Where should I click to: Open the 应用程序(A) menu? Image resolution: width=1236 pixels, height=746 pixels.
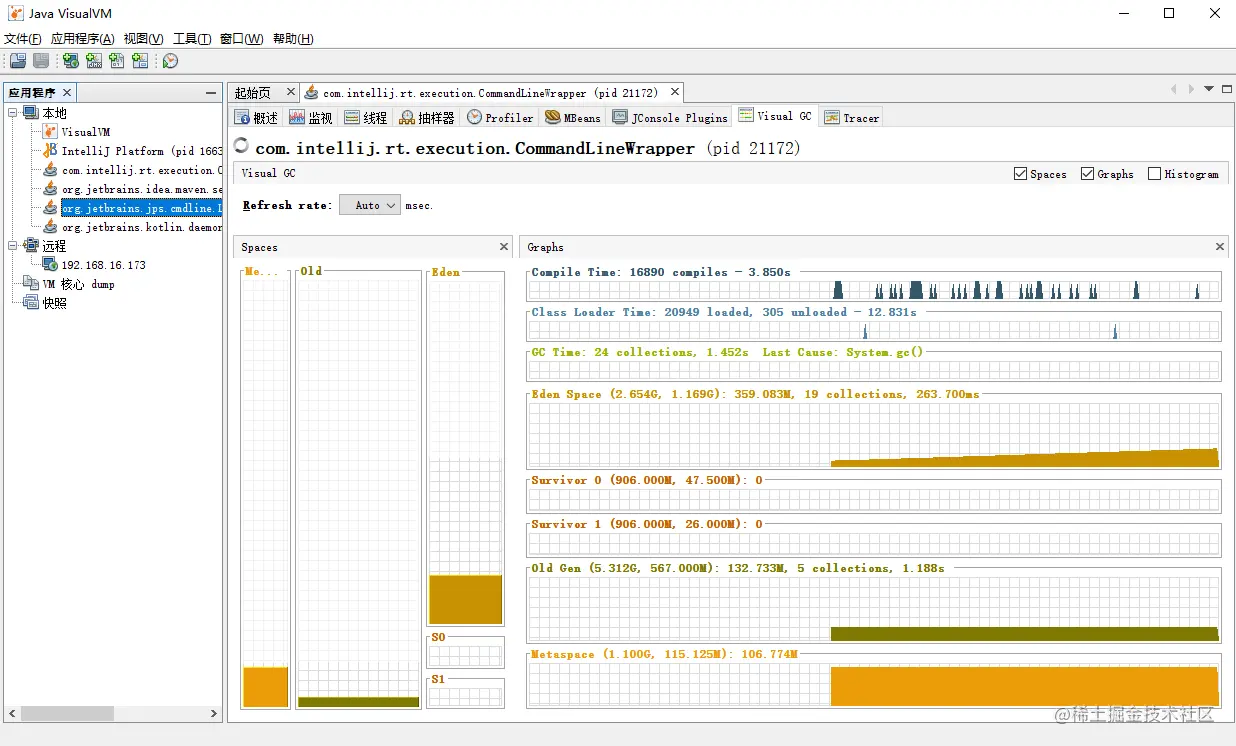(82, 39)
